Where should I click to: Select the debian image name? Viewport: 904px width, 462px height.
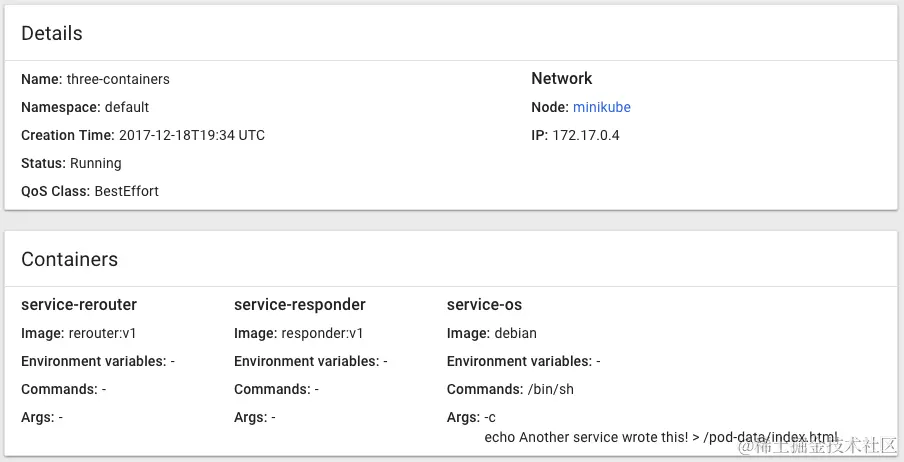pos(517,333)
